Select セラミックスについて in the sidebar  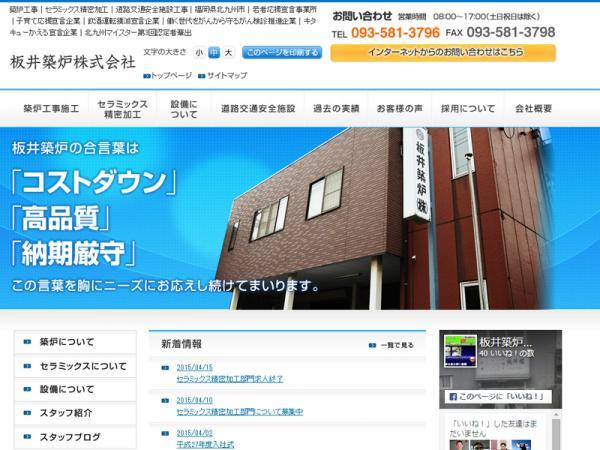point(75,366)
